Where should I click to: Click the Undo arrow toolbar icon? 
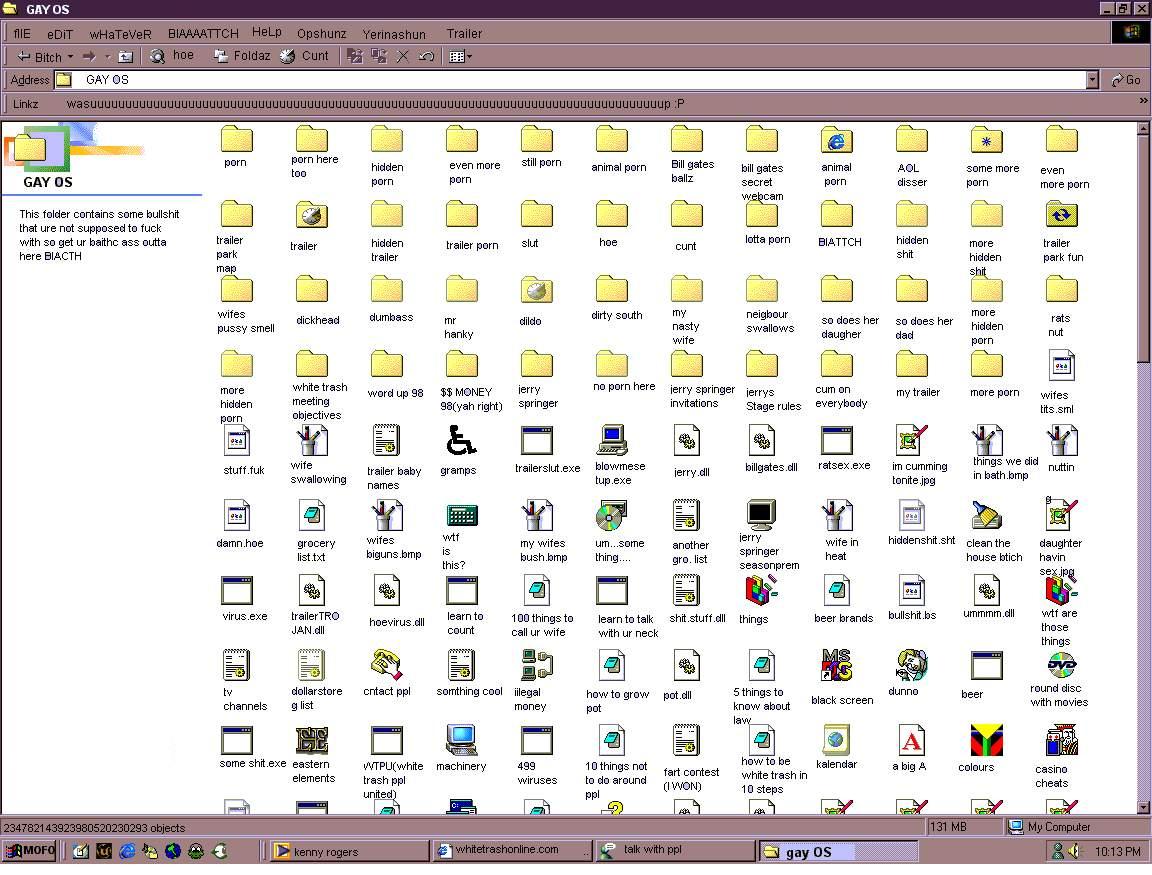(x=427, y=57)
